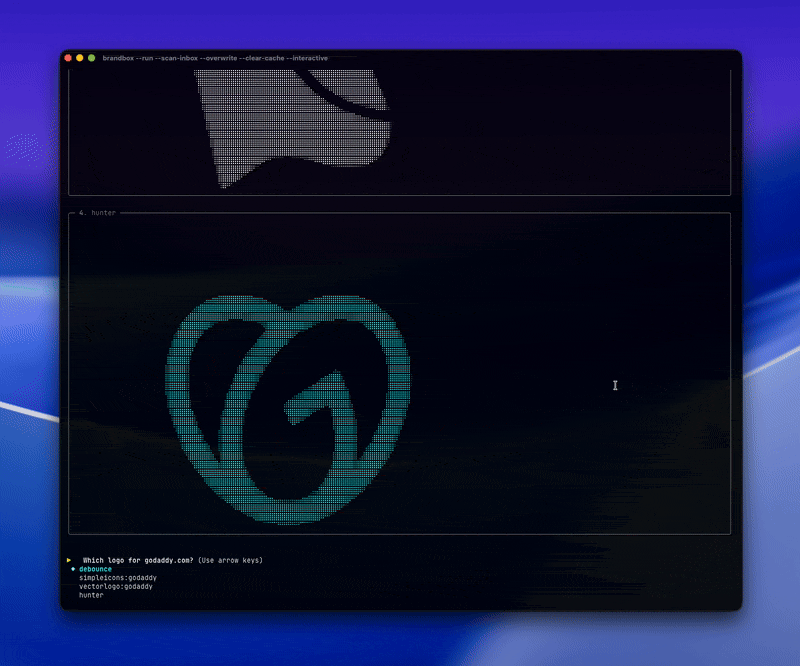800x666 pixels.
Task: Select the hunter logo option
Action: [x=91, y=595]
